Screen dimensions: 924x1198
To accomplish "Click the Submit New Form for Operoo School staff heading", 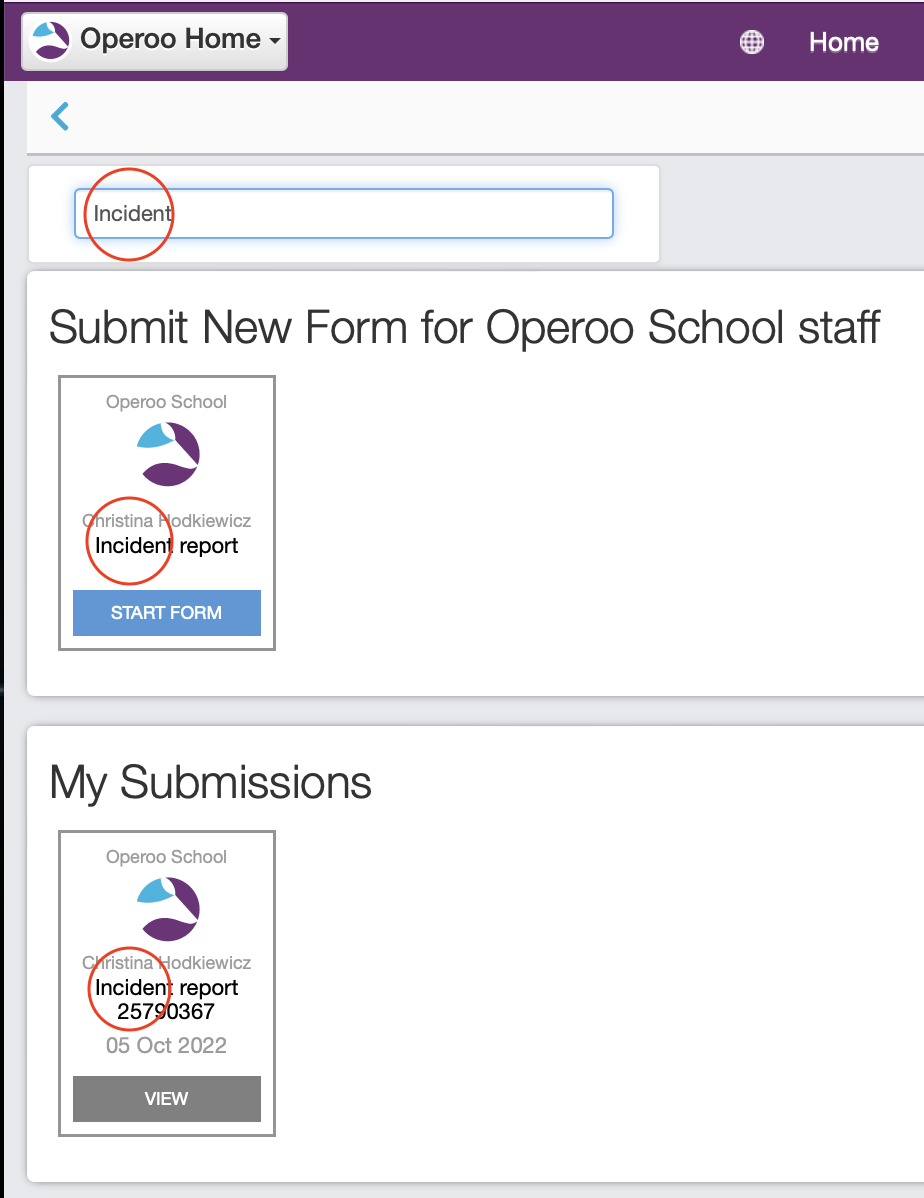I will click(465, 328).
